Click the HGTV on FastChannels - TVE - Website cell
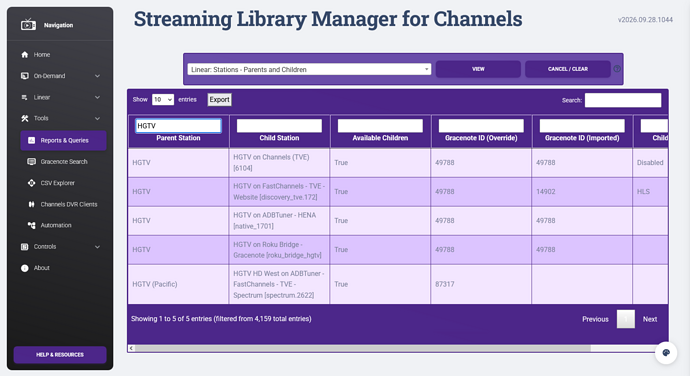690x376 pixels. 279,192
